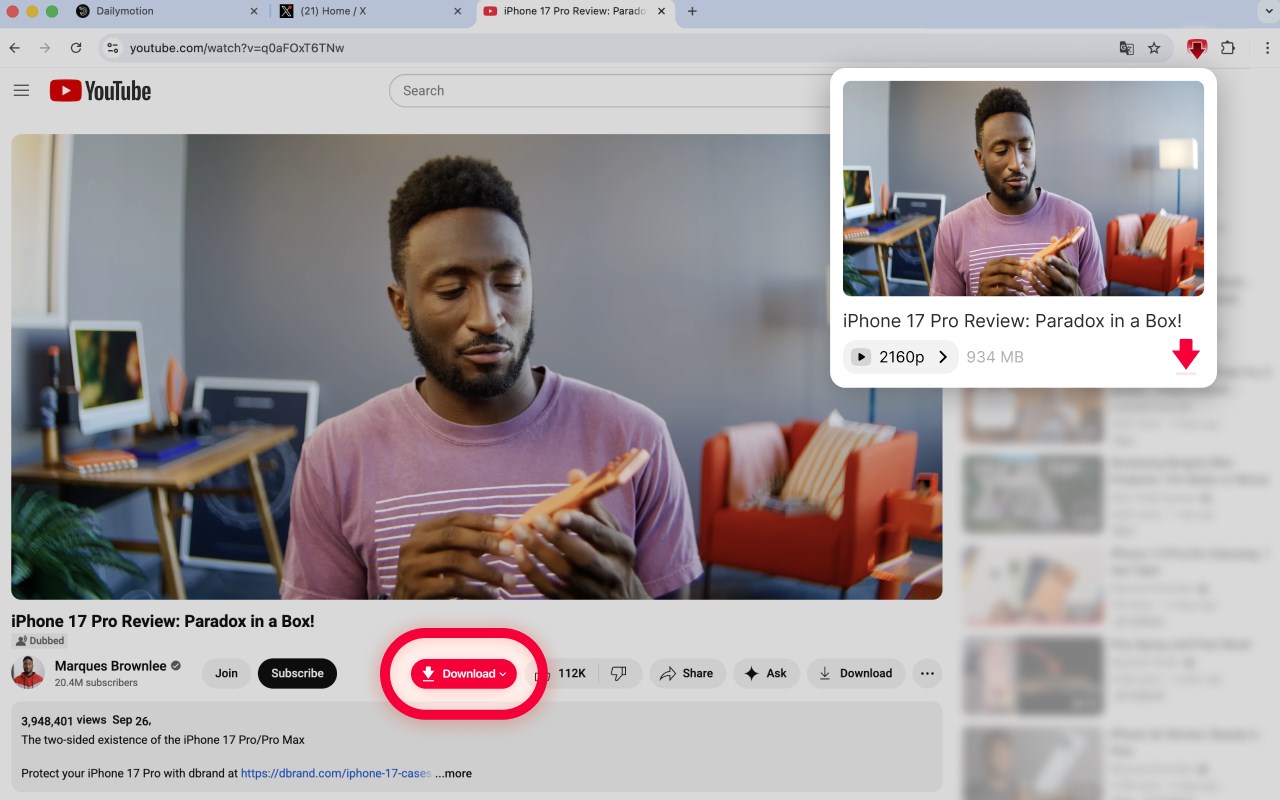The height and width of the screenshot is (800, 1280).
Task: Open the Ask AI button
Action: pyautogui.click(x=765, y=674)
